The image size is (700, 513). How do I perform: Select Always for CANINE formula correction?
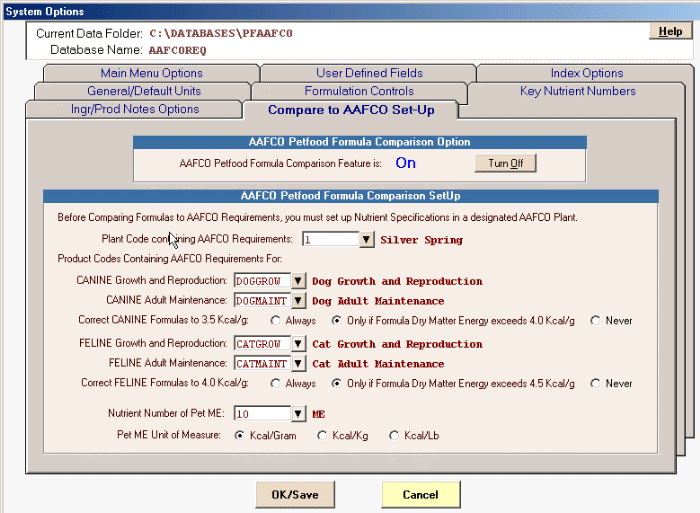point(275,321)
